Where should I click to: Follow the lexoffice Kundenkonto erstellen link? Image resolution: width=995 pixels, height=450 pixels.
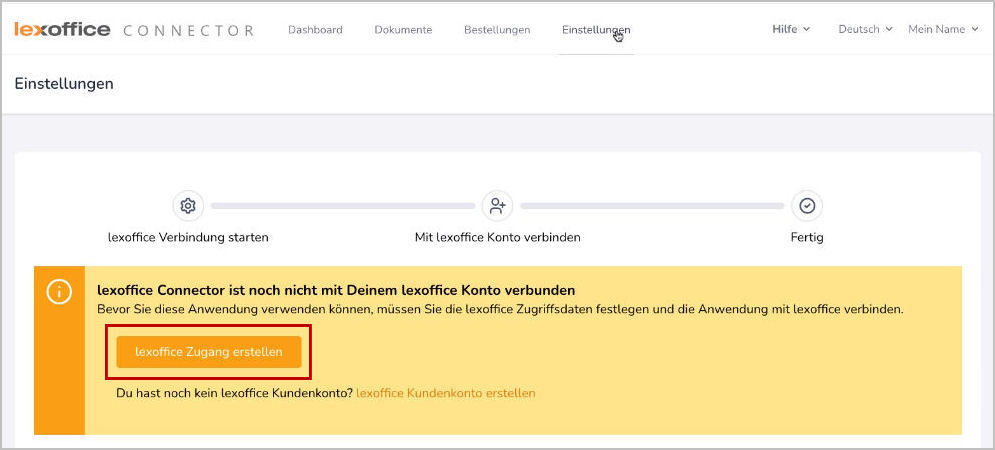pyautogui.click(x=445, y=394)
